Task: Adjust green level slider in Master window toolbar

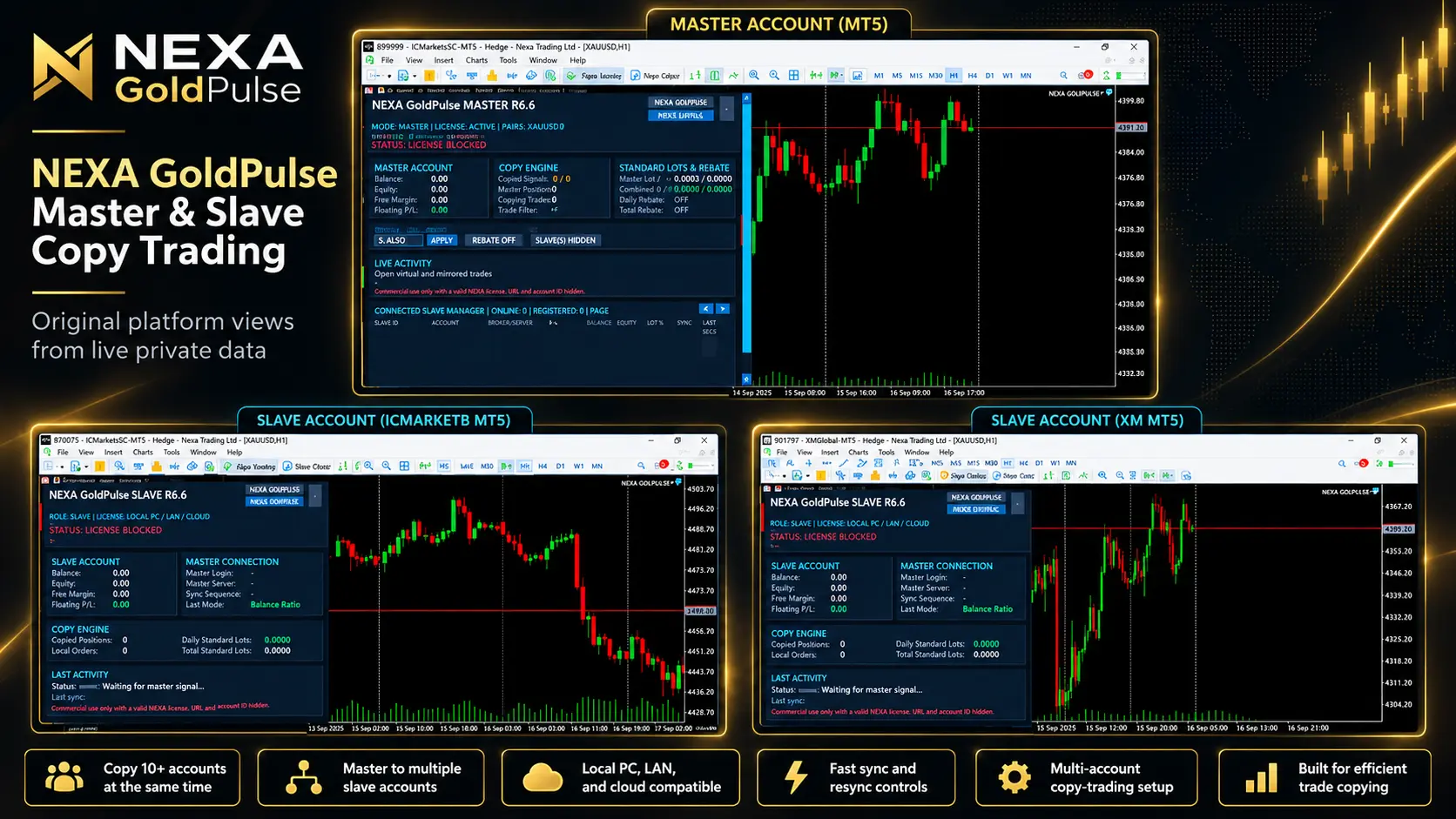Action: click(1130, 76)
